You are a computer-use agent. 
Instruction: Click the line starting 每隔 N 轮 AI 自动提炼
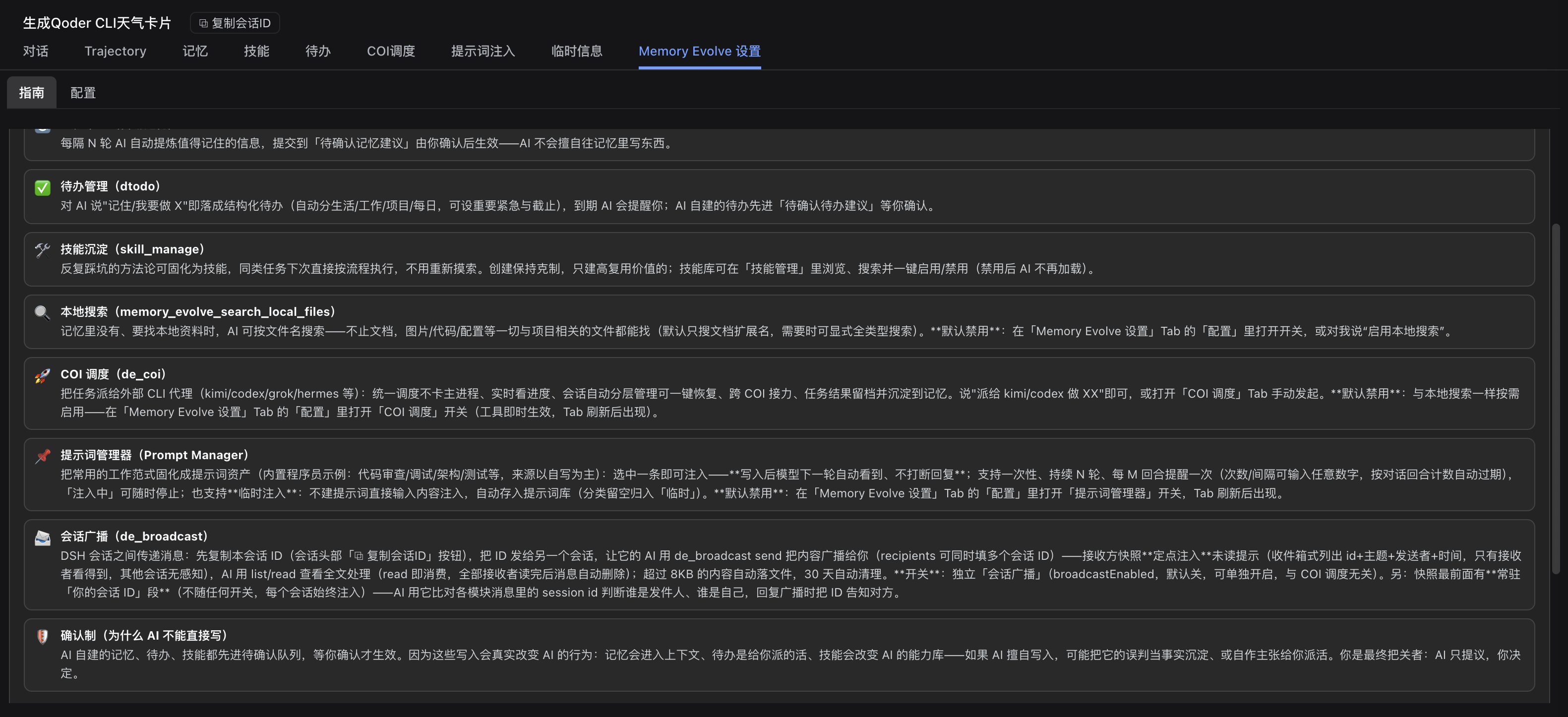367,144
